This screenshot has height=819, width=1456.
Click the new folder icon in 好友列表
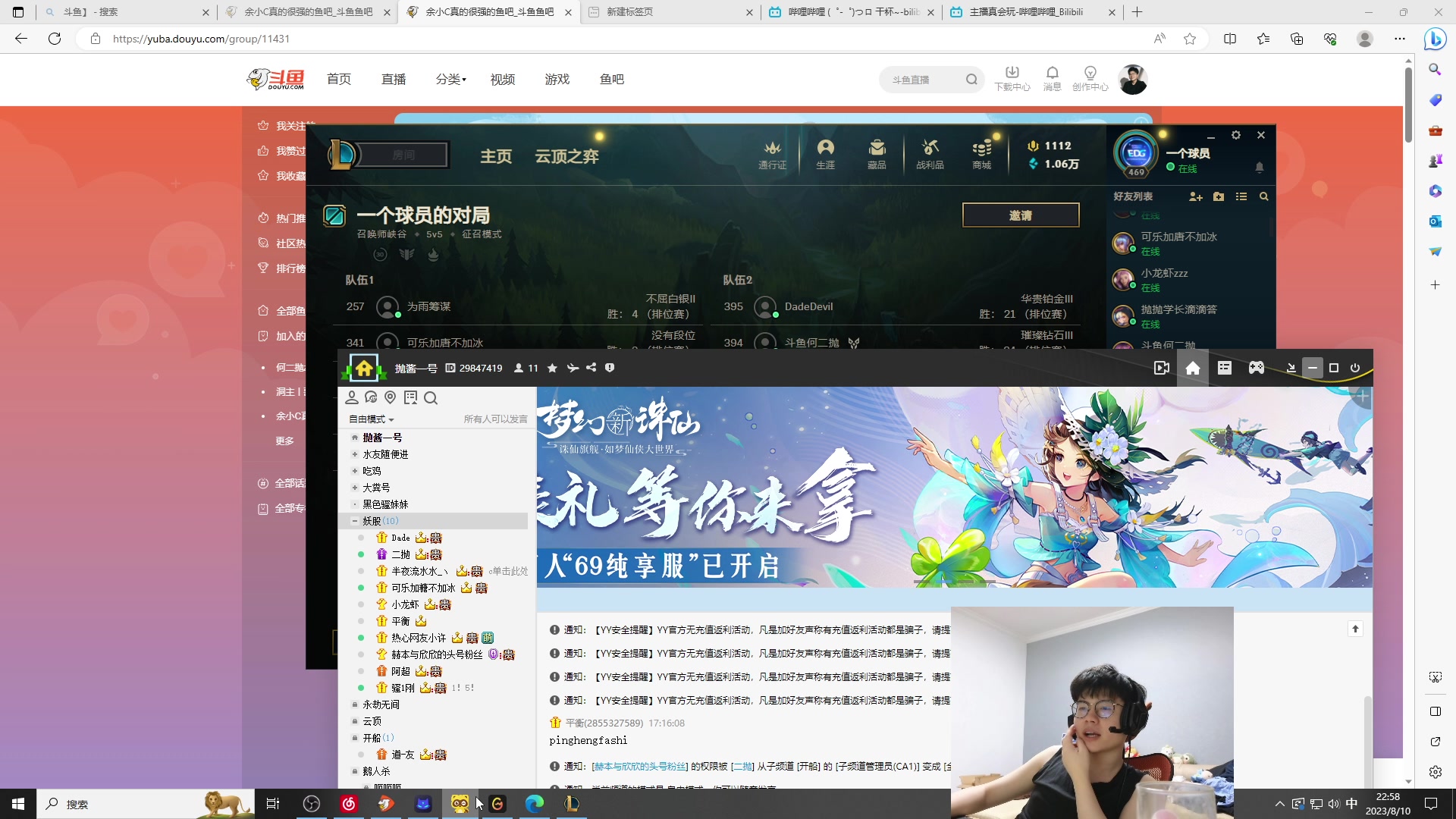[x=1219, y=196]
